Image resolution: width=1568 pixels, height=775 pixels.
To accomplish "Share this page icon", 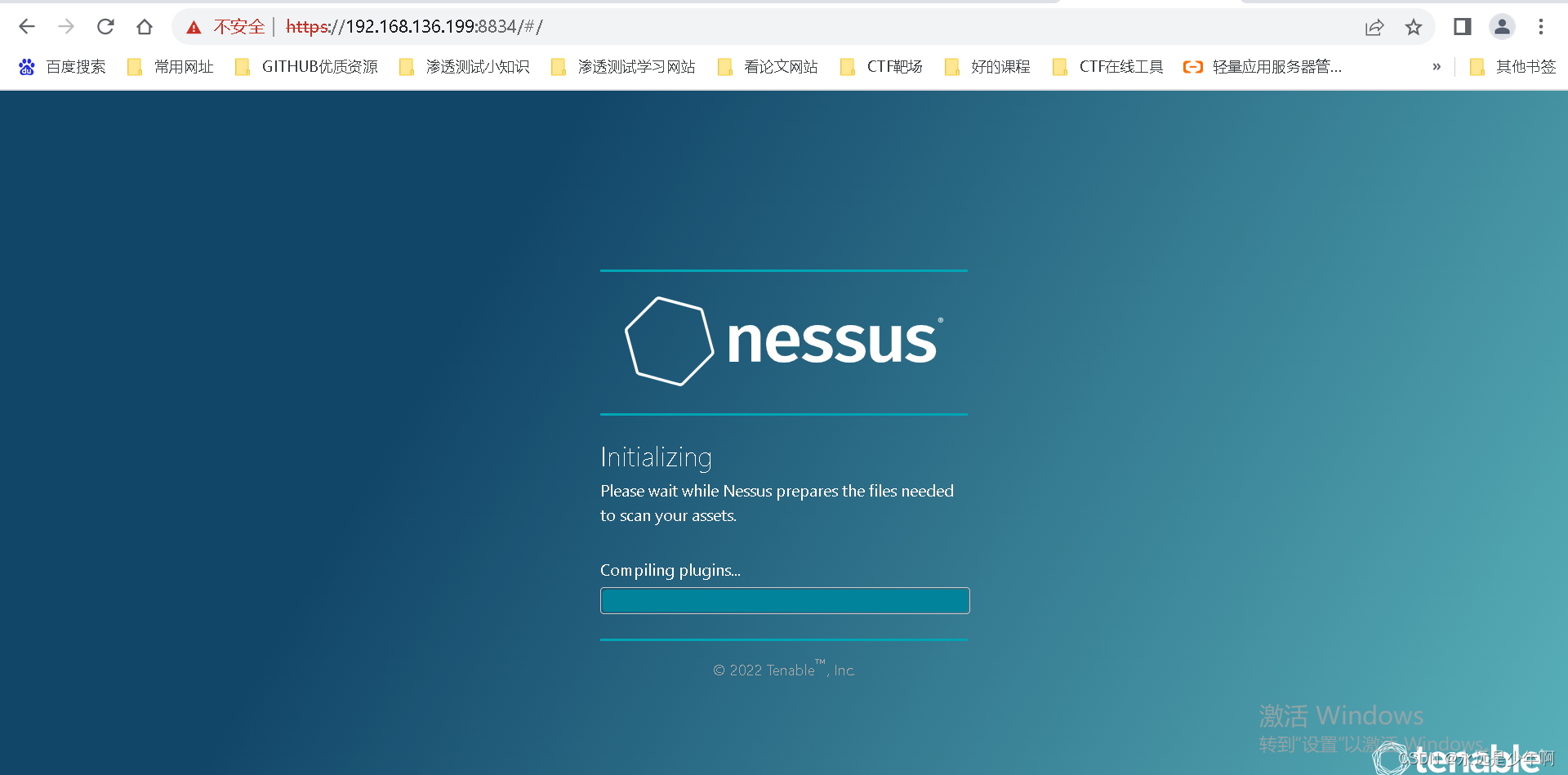I will (x=1374, y=27).
